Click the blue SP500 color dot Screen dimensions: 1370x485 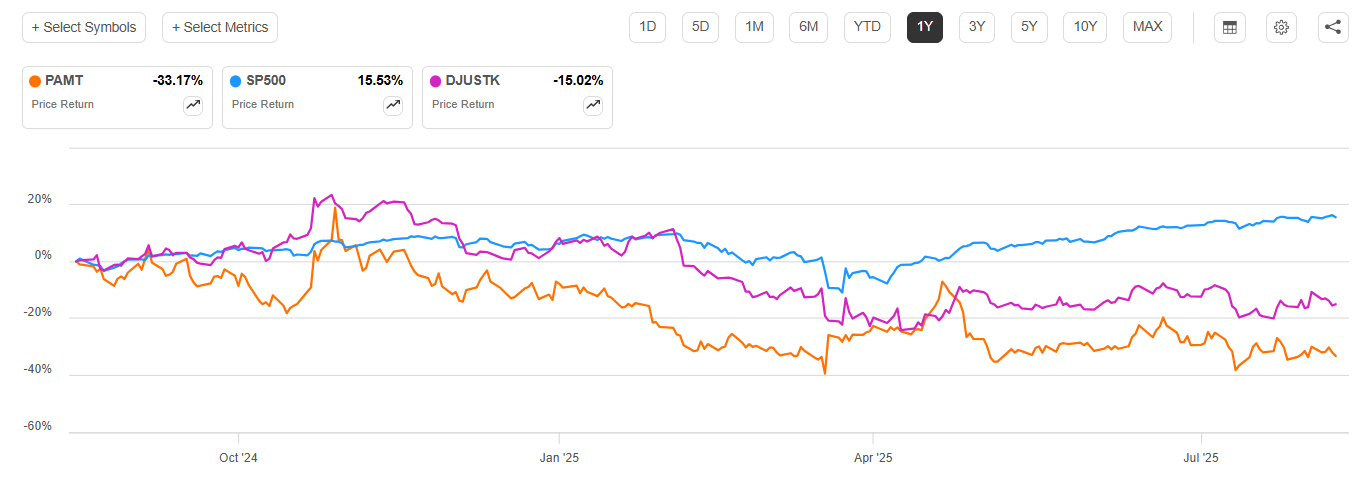pyautogui.click(x=237, y=81)
